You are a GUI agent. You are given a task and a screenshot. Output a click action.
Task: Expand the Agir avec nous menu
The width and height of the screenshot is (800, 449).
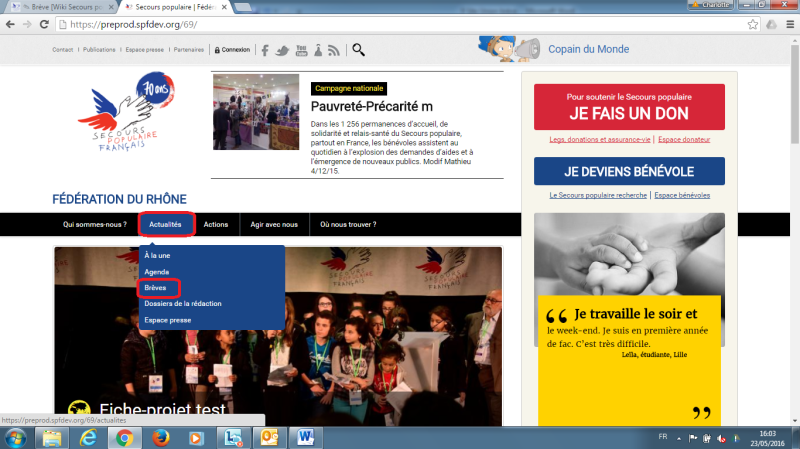274,225
